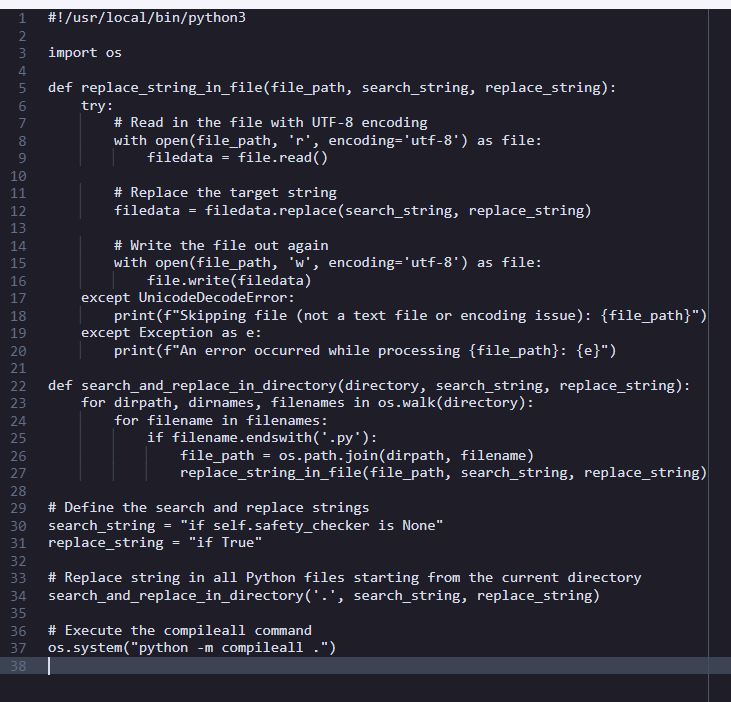Click line number 37 in gutter
731x702 pixels.
pos(18,648)
